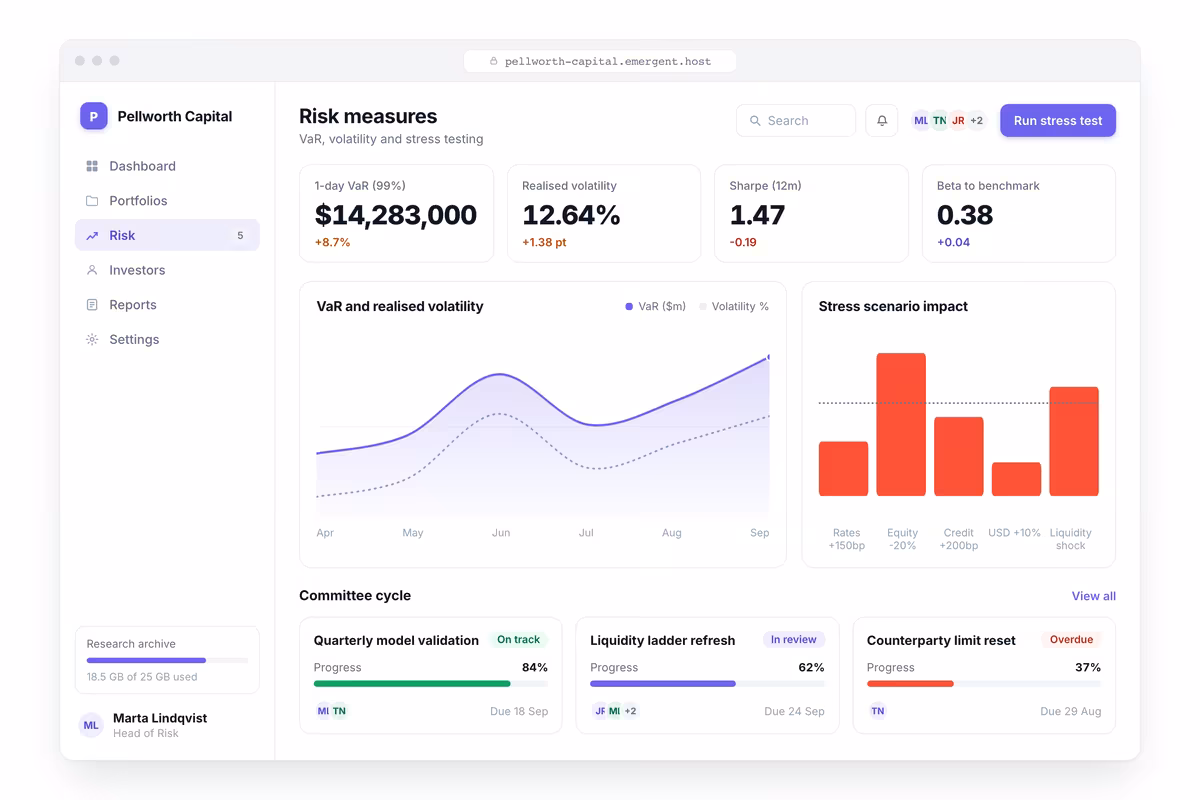Click the Liquidity shock stress bar
The image size is (1200, 800).
click(1074, 441)
